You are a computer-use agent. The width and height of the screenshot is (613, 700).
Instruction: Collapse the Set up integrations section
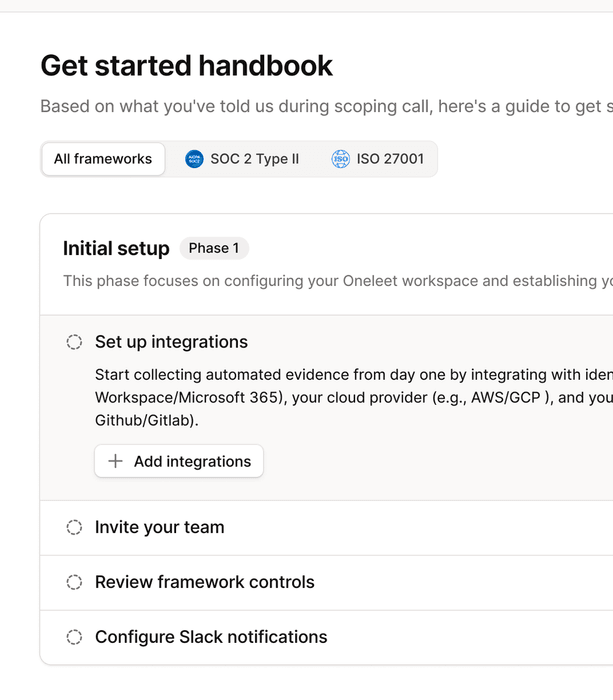coord(171,342)
